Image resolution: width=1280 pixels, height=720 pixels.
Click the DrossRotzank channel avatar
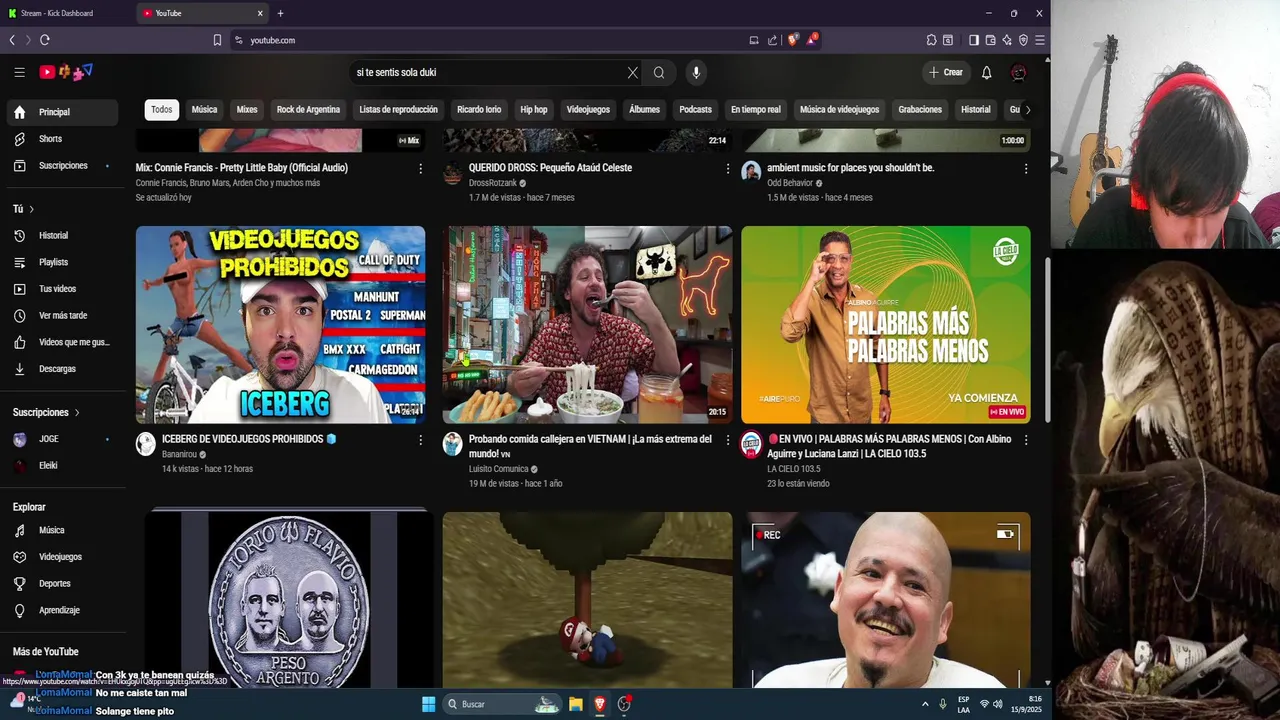click(453, 171)
